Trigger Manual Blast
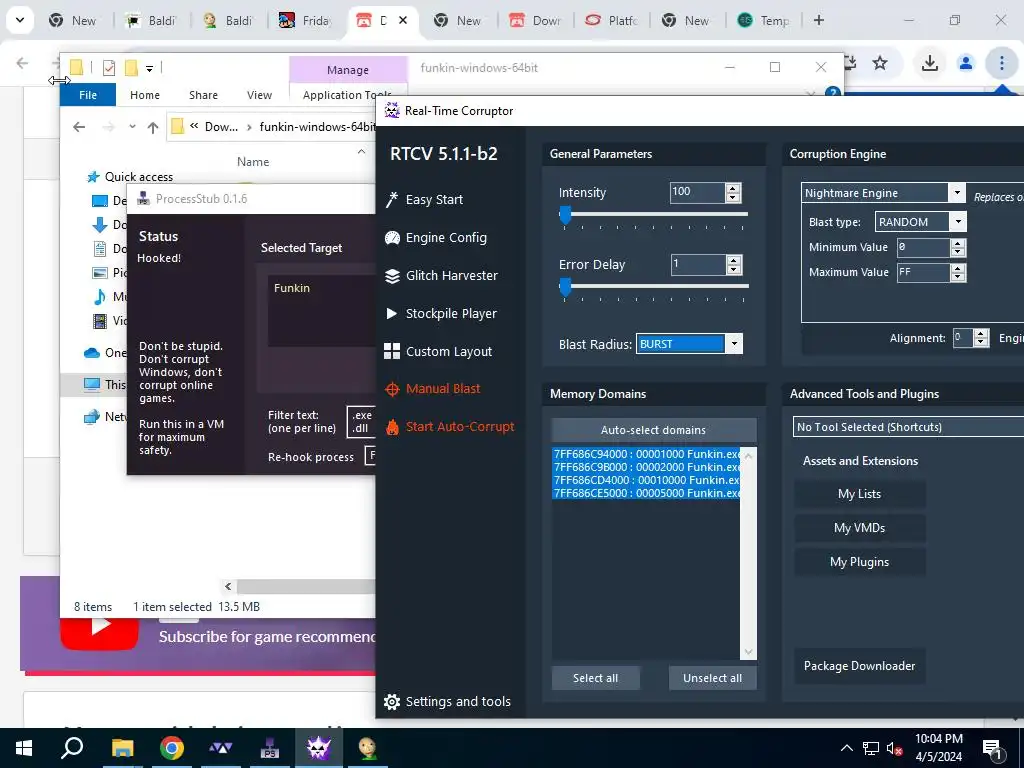 (x=433, y=389)
